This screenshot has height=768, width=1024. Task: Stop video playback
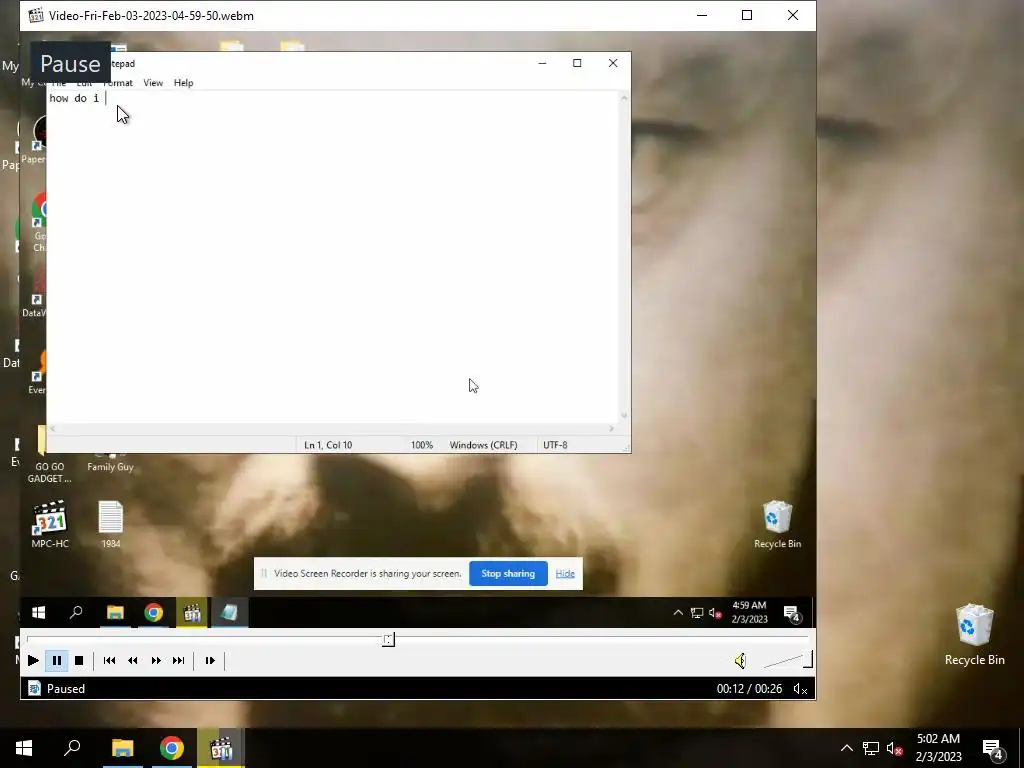pos(79,660)
